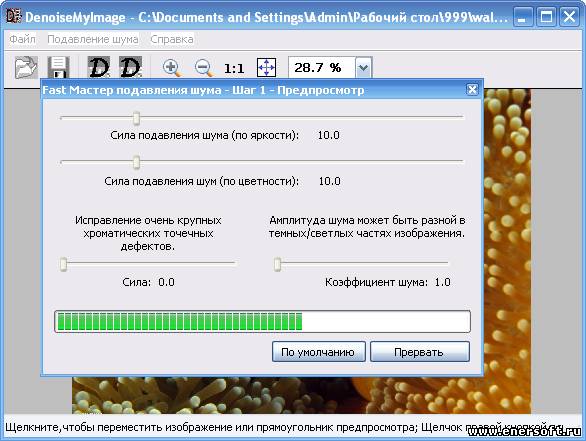Click the first D denoise icon
586x441 pixels.
click(99, 67)
